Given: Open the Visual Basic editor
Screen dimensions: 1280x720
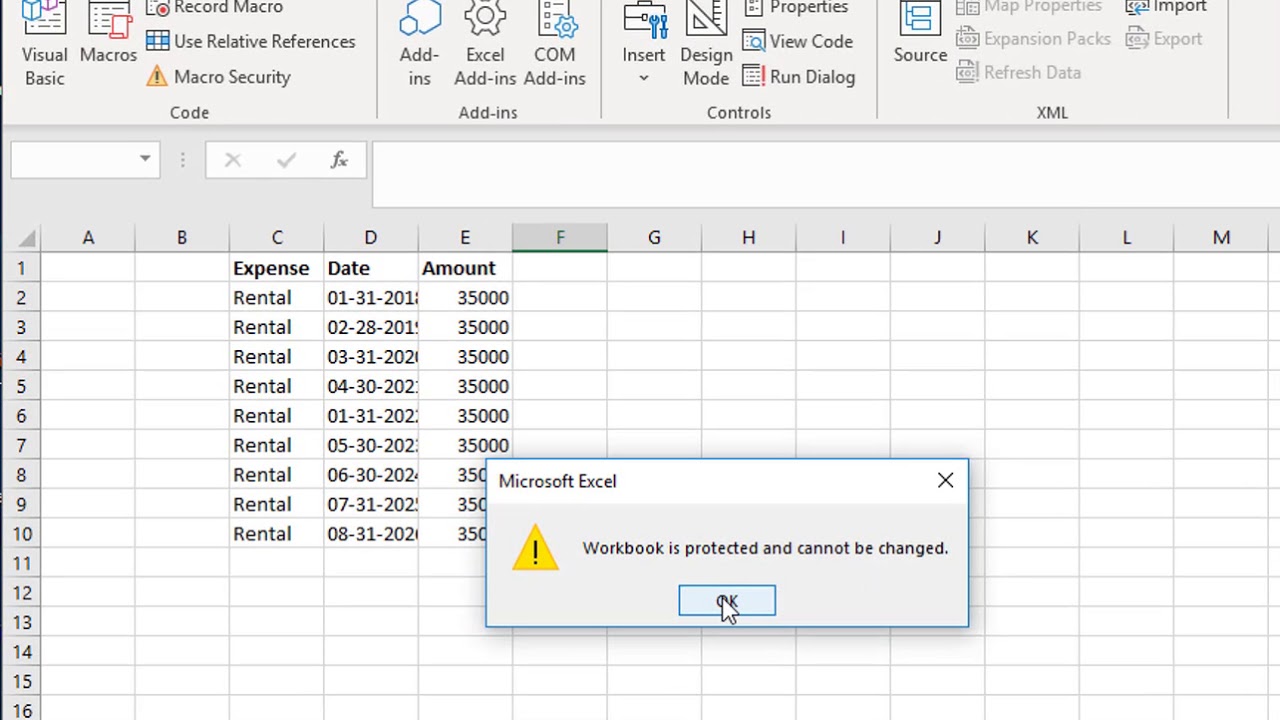Looking at the screenshot, I should (44, 45).
